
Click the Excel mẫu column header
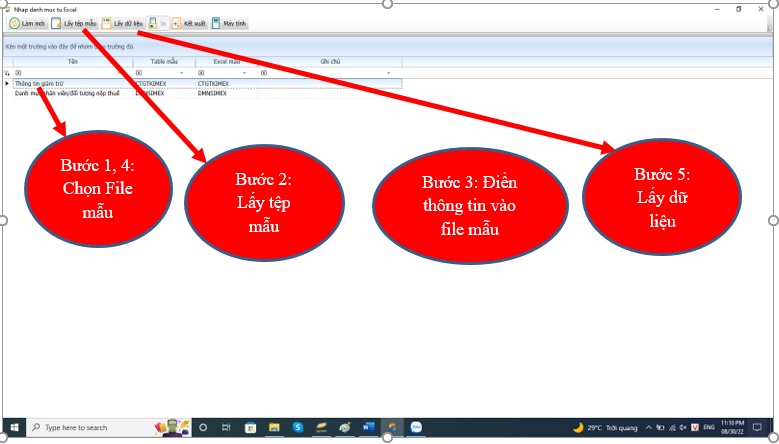coord(226,62)
